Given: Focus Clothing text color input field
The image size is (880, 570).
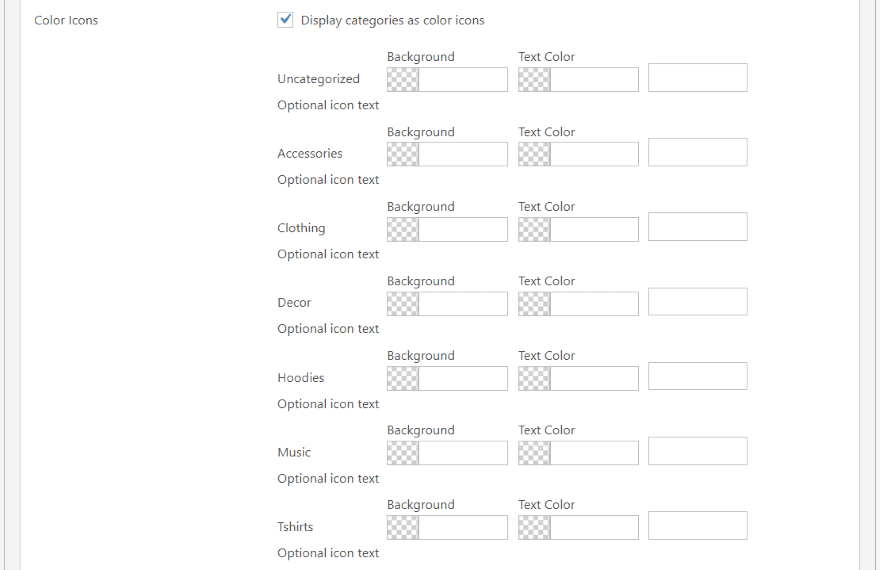Looking at the screenshot, I should [x=594, y=229].
